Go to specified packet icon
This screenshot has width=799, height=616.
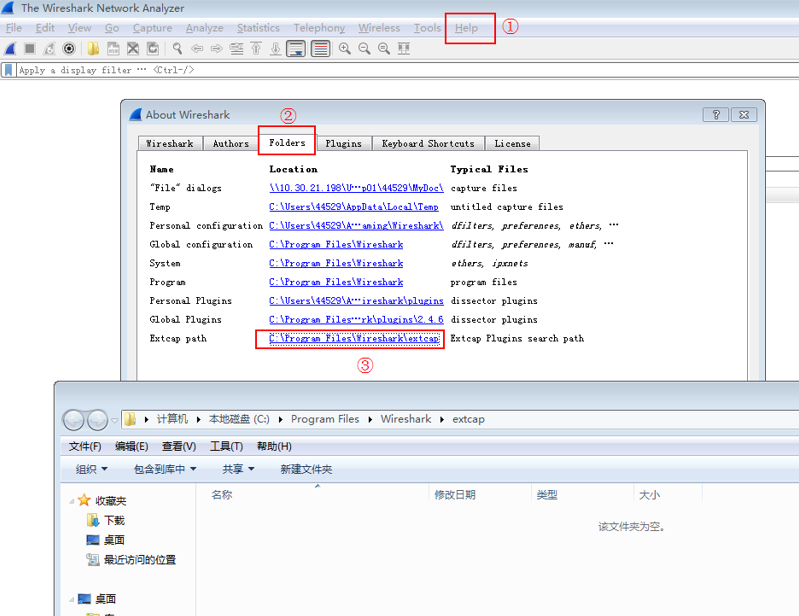click(x=236, y=49)
